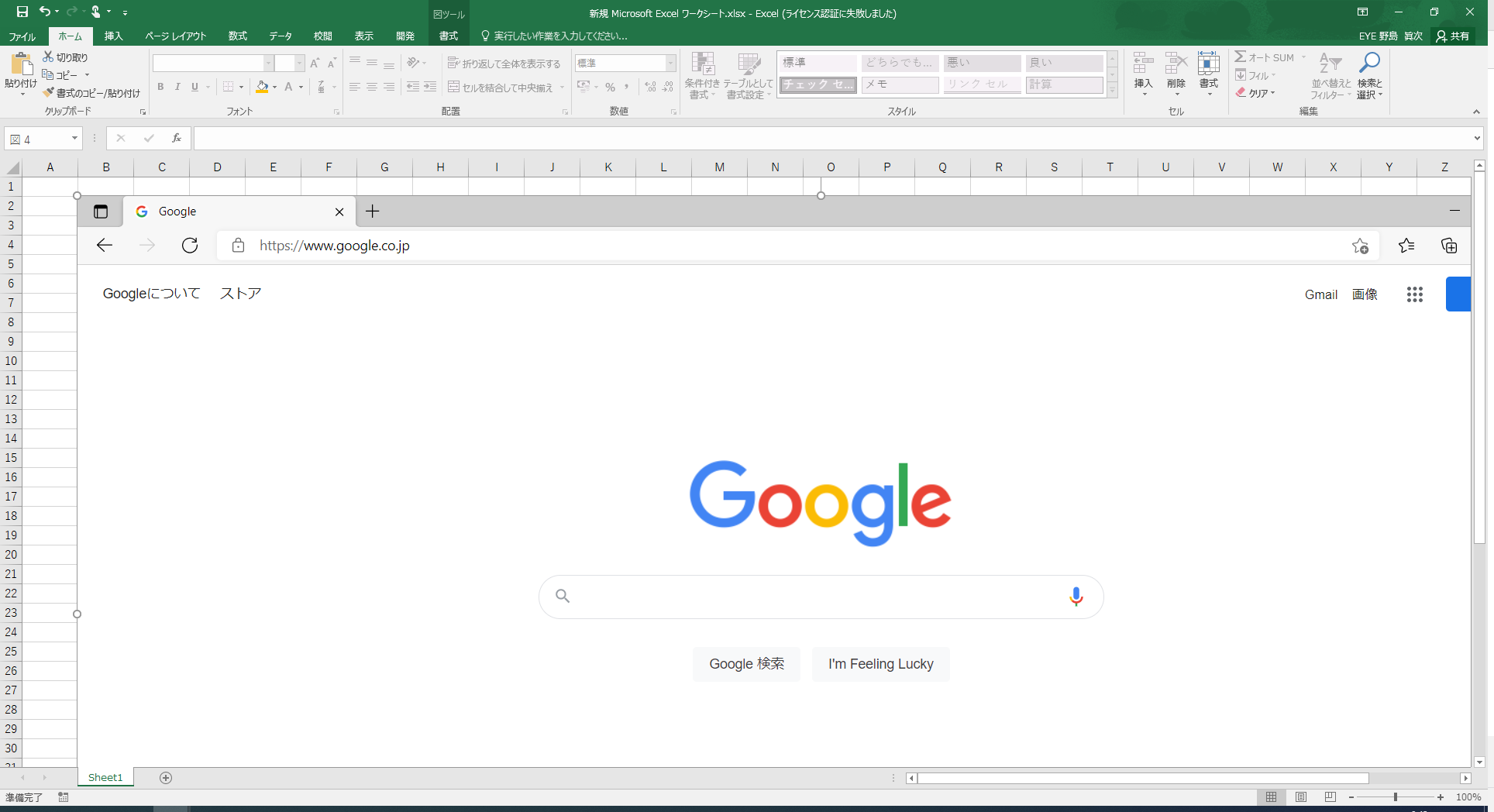This screenshot has height=812, width=1494.
Task: Open the Picture Format tab
Action: point(449,36)
